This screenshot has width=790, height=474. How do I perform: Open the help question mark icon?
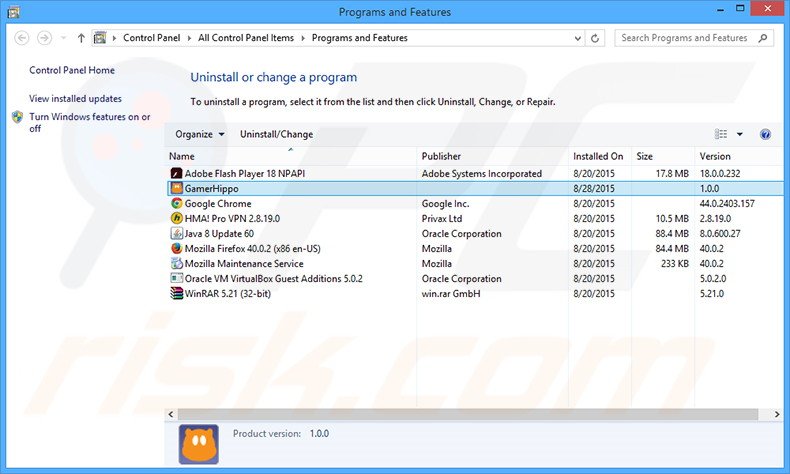(765, 134)
